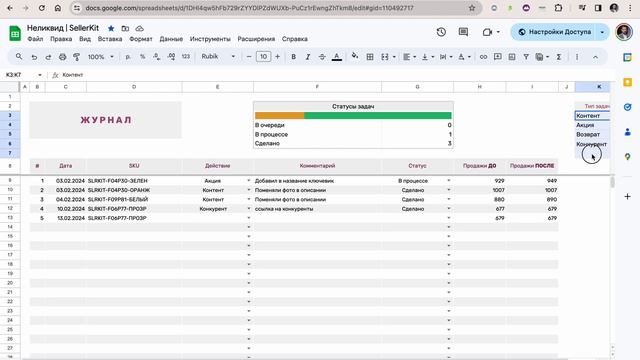
Task: Open the horizontal align dropdown
Action: [410, 57]
